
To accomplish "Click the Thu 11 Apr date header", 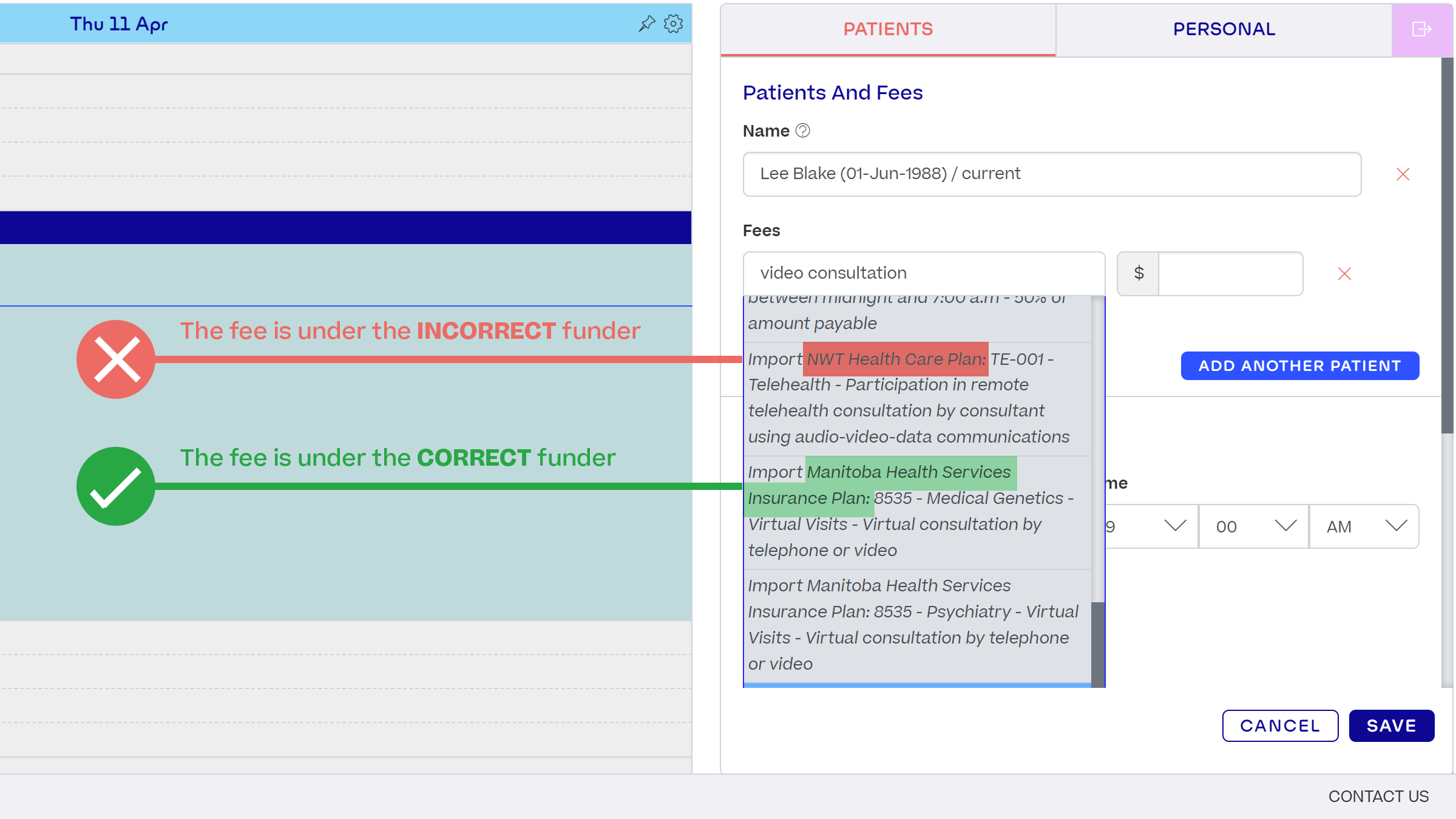I will 118,24.
